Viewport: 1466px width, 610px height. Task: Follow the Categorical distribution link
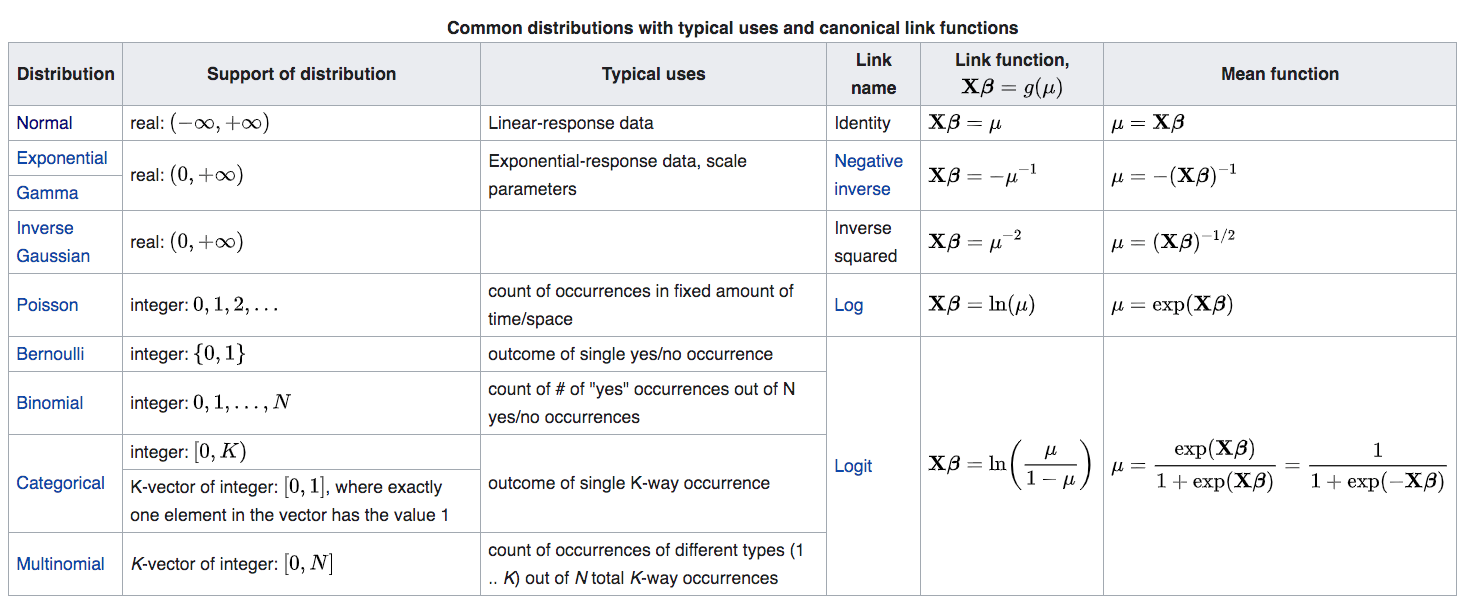coord(60,483)
